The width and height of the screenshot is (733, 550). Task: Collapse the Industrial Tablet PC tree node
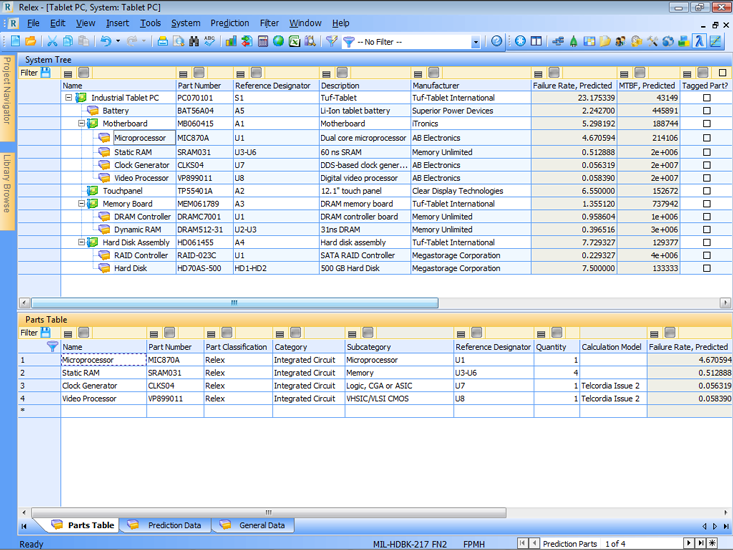point(68,98)
